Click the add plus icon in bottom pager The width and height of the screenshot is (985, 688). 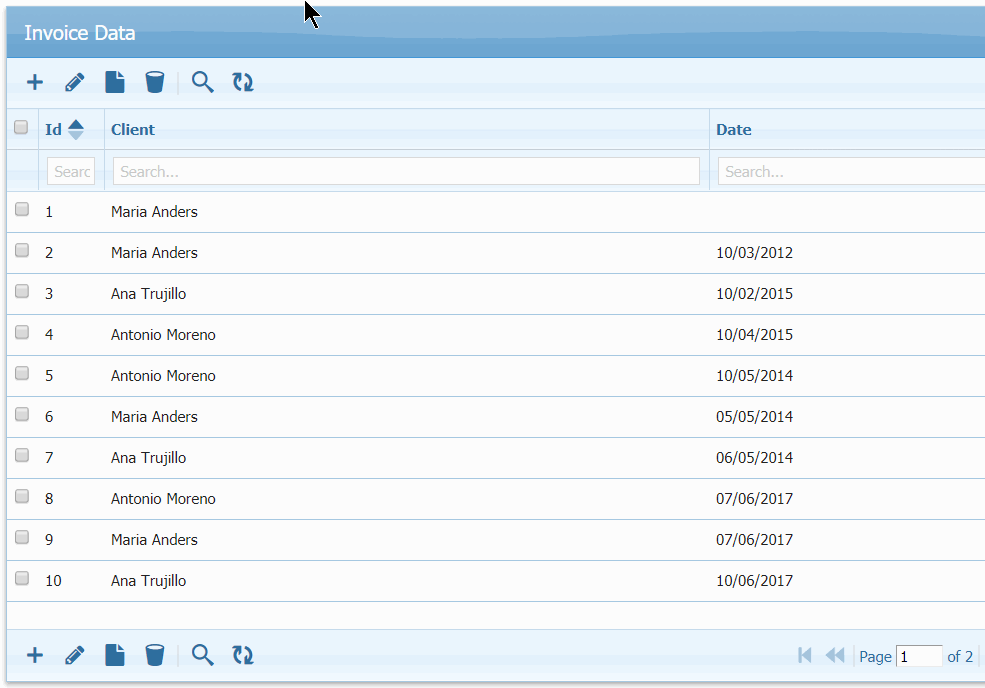tap(35, 655)
